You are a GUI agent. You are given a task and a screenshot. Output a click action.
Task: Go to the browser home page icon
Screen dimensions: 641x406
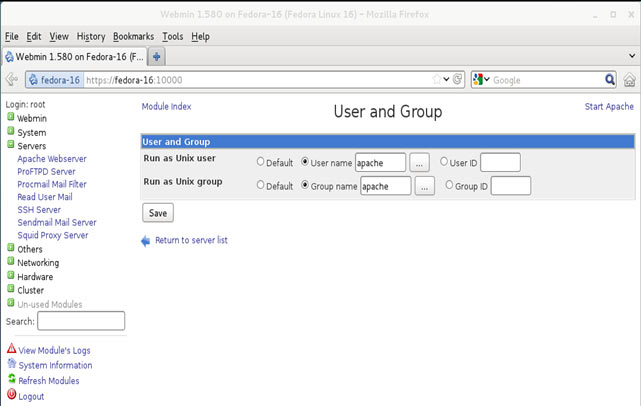pyautogui.click(x=630, y=80)
